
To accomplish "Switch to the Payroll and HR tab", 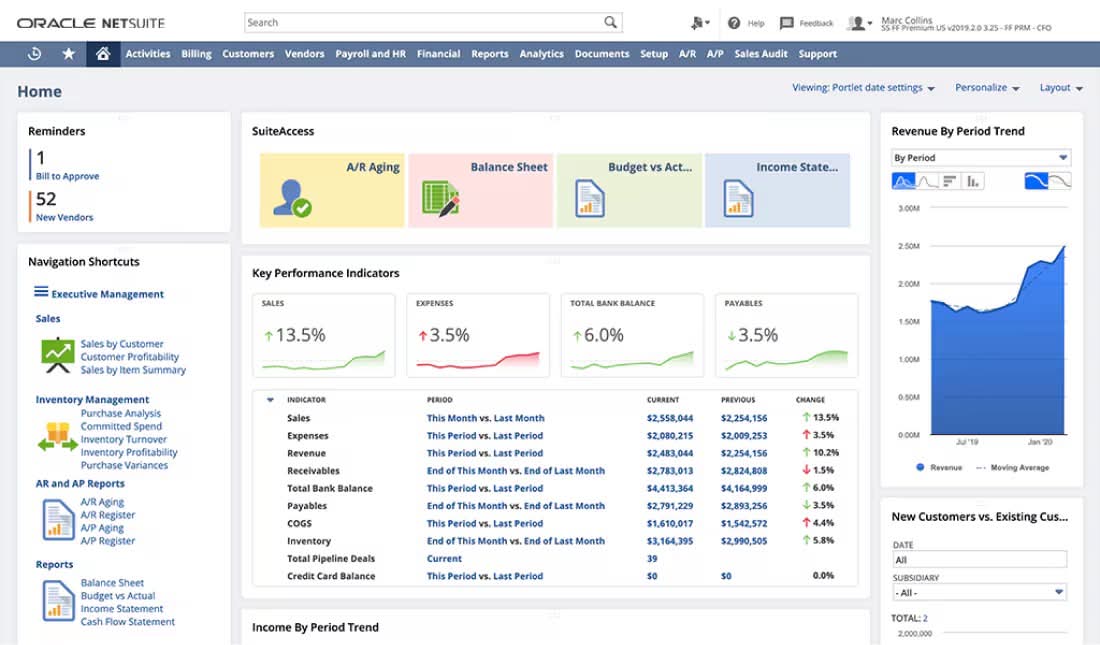I will pyautogui.click(x=370, y=54).
